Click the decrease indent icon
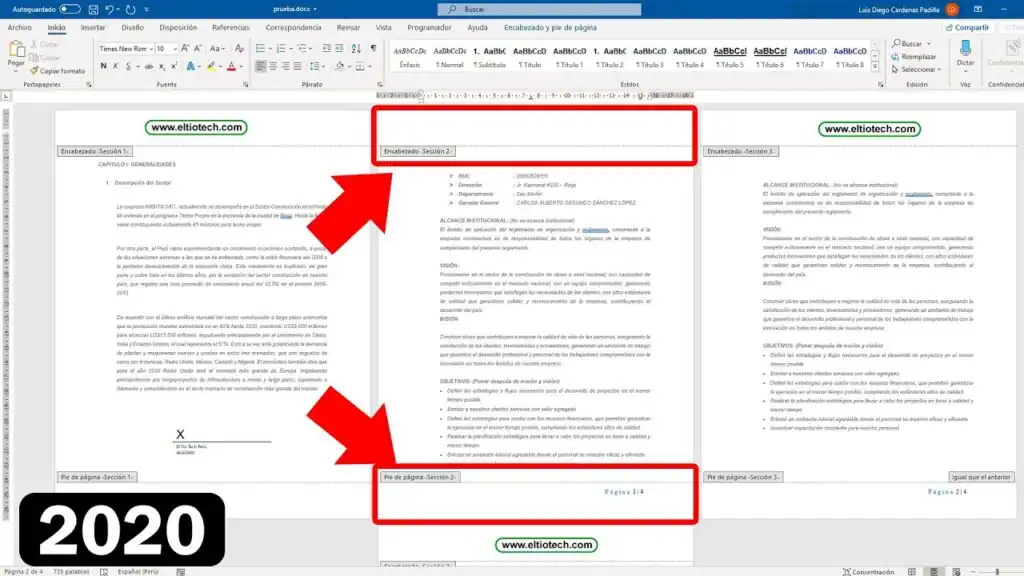The image size is (1024, 576). 327,48
